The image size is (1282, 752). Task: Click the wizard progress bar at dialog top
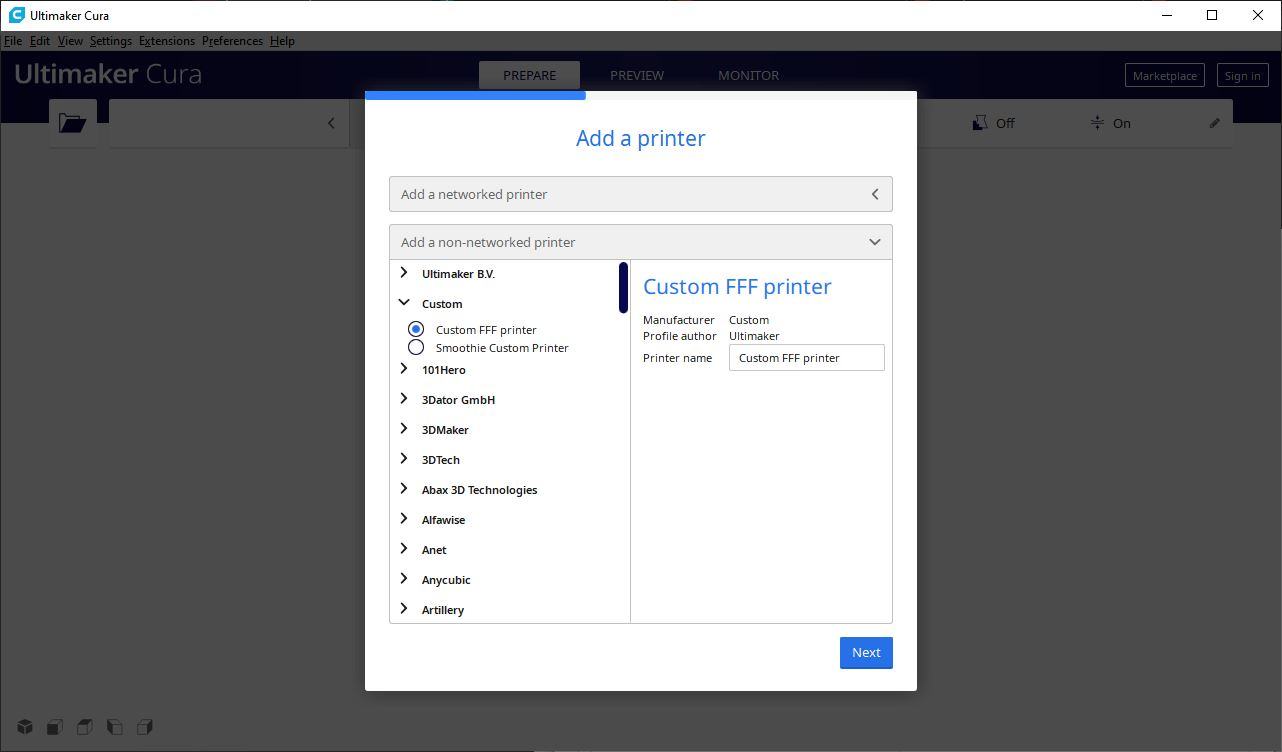(x=641, y=96)
